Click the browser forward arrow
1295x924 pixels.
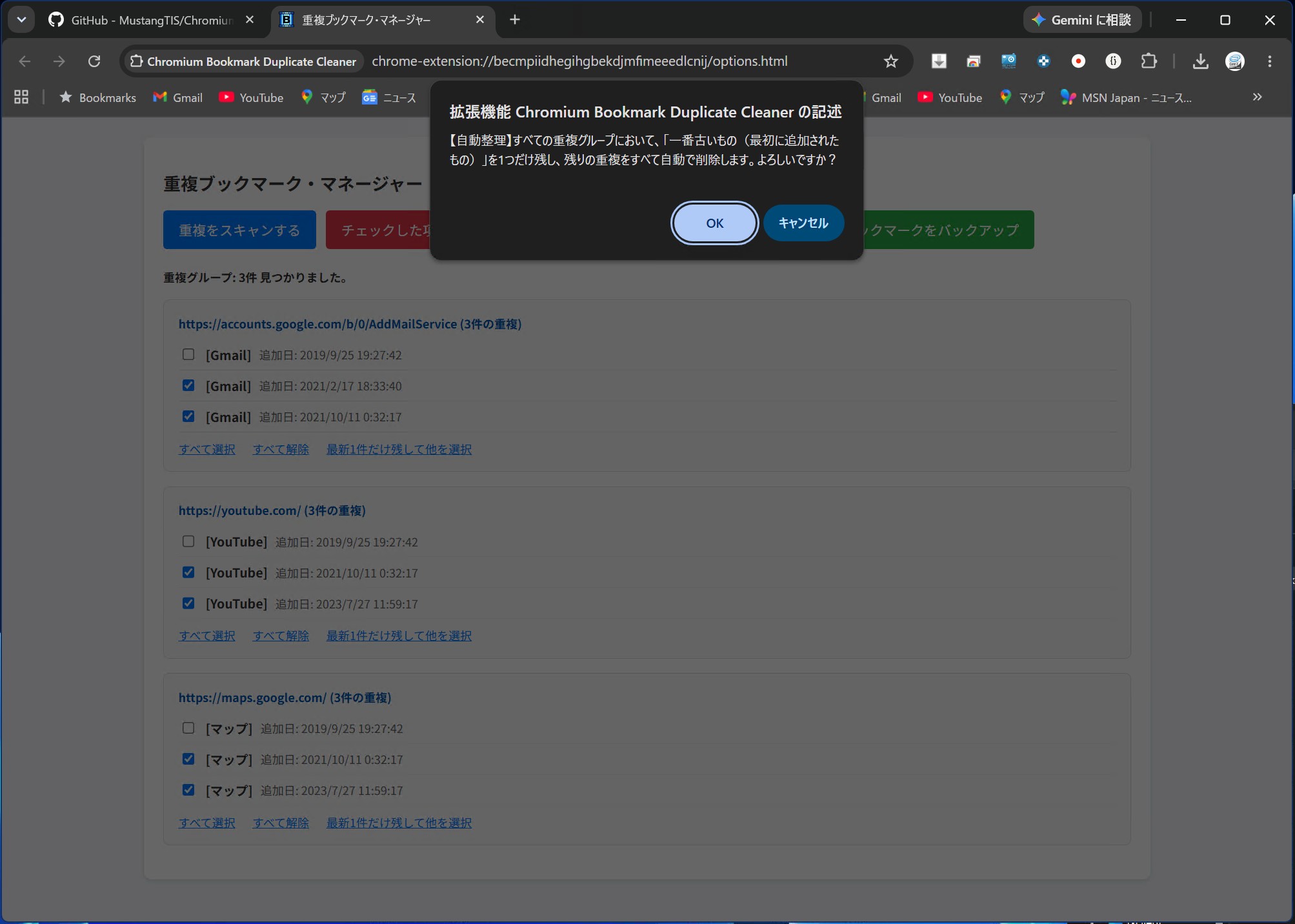pos(59,61)
